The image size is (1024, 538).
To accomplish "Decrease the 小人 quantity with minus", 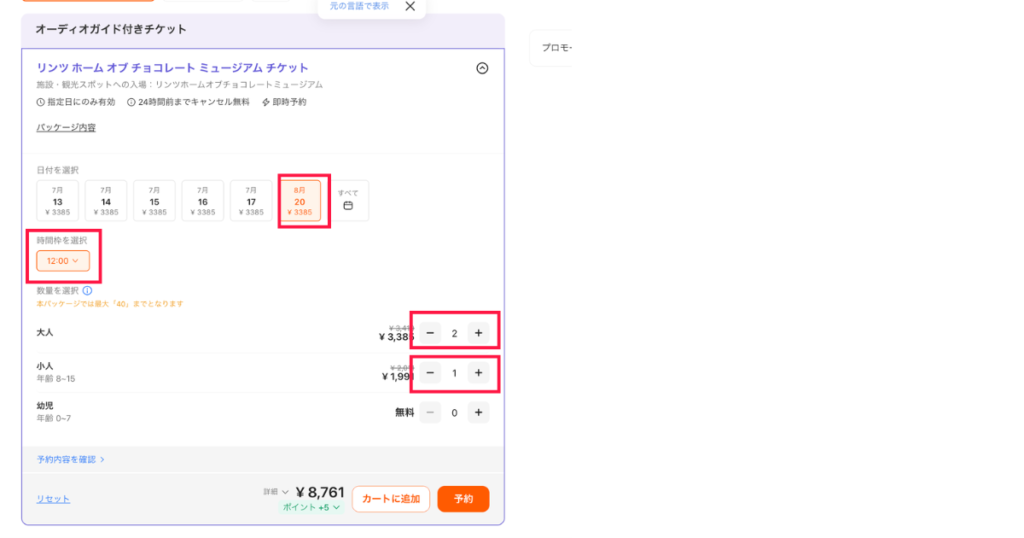I will 430,373.
